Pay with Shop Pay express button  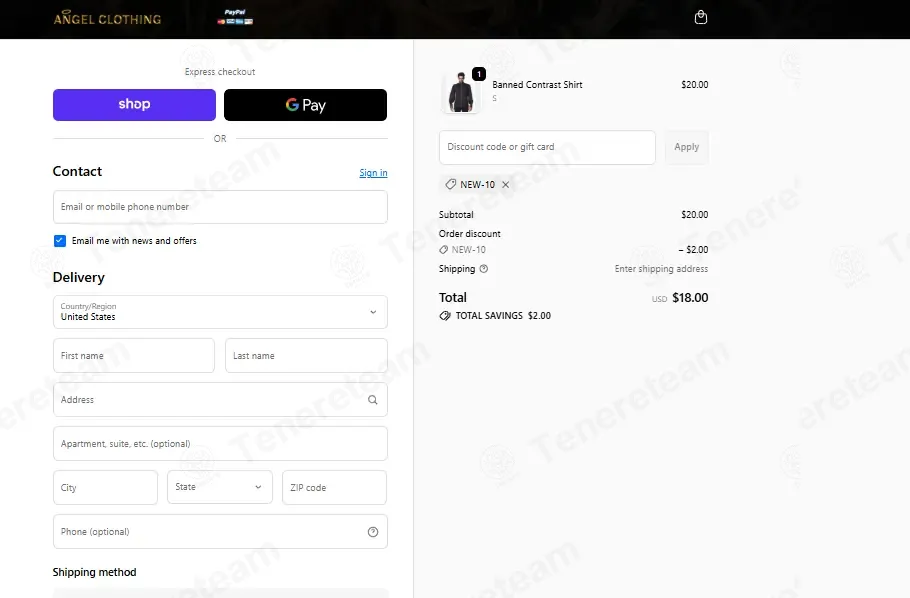134,105
